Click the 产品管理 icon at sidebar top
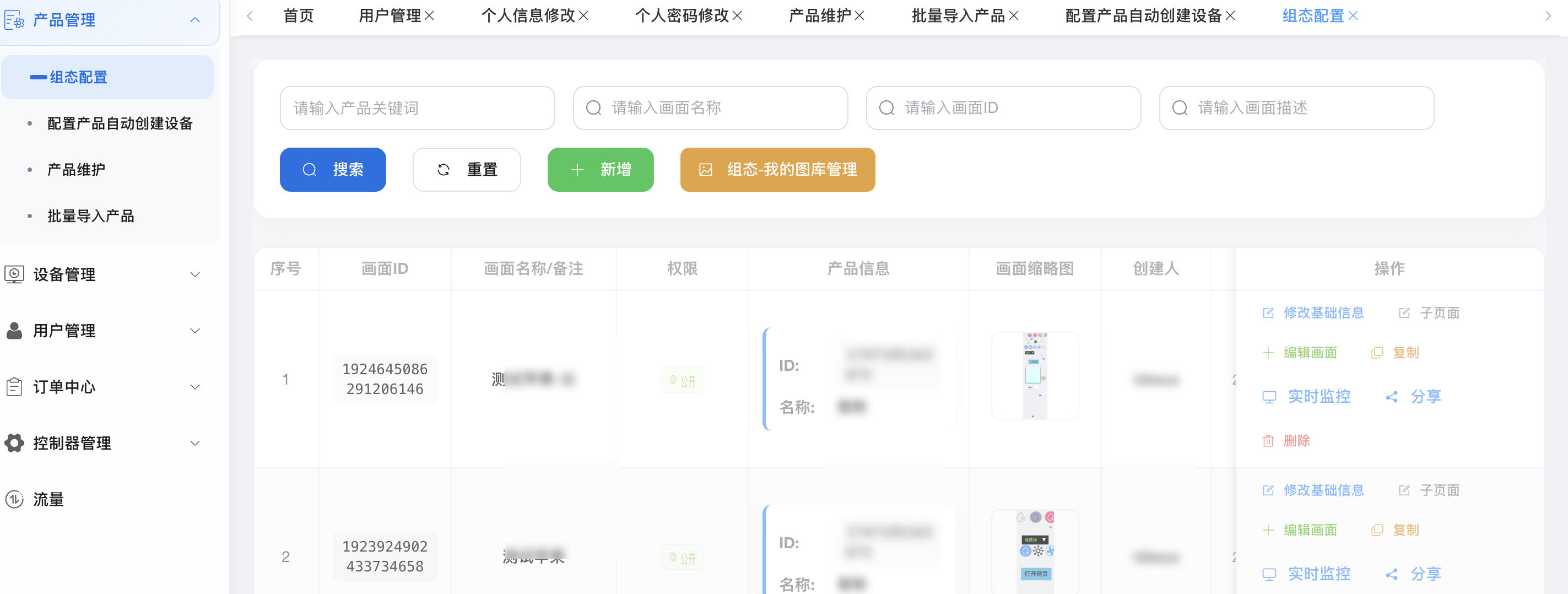This screenshot has width=1568, height=594. pyautogui.click(x=13, y=19)
